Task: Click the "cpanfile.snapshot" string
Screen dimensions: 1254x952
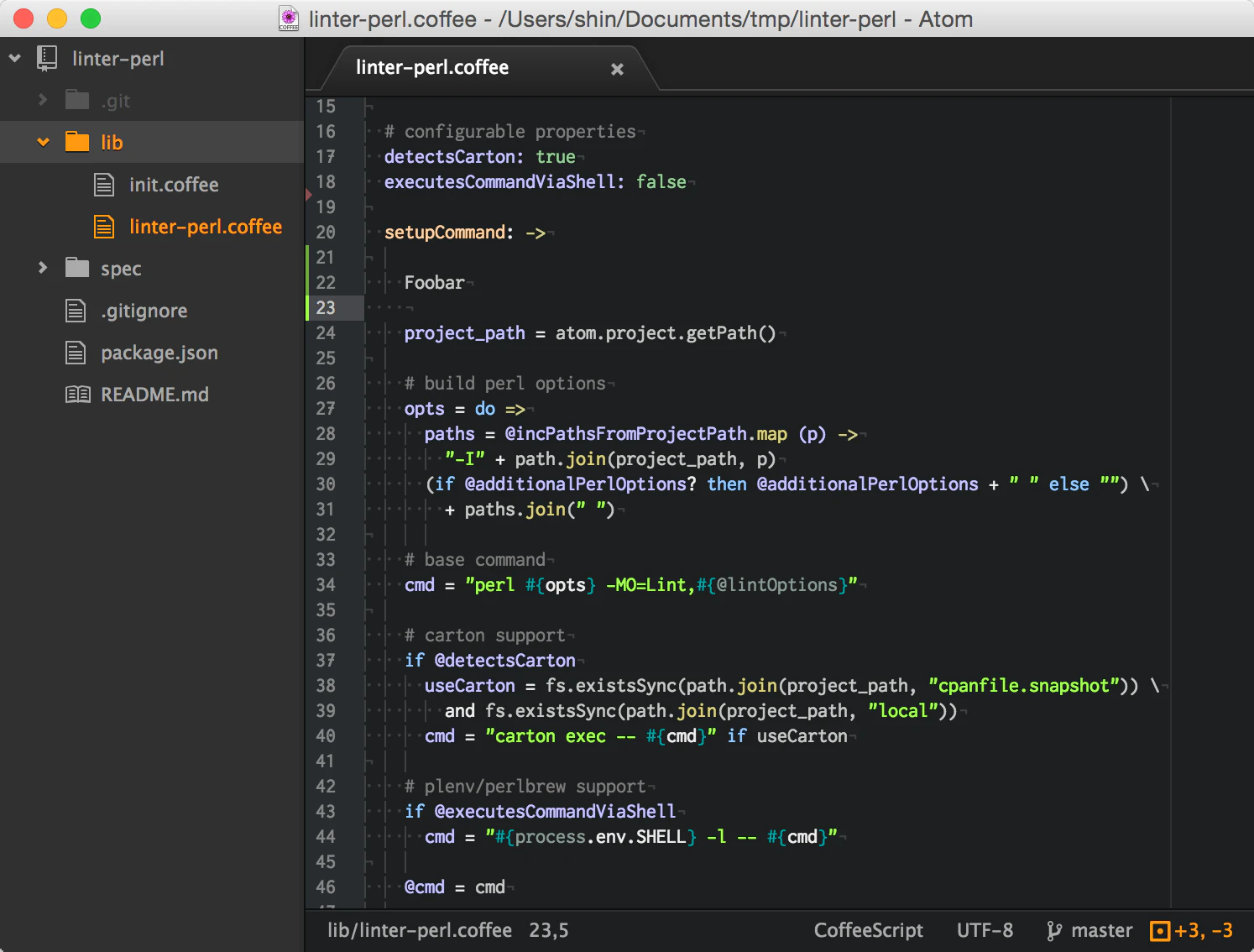Action: coord(1024,686)
